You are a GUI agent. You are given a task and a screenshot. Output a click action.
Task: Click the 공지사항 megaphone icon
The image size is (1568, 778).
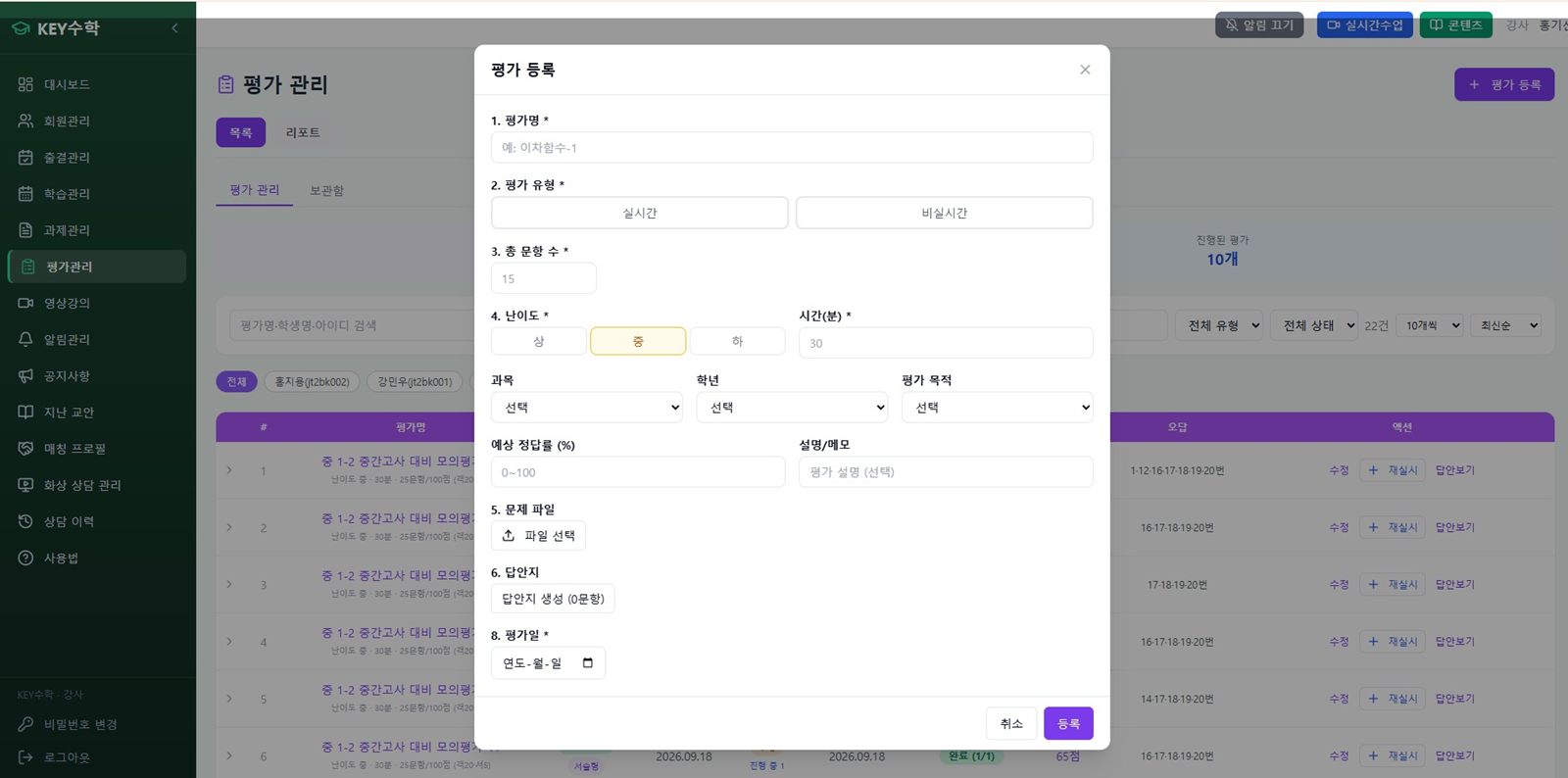pos(25,376)
